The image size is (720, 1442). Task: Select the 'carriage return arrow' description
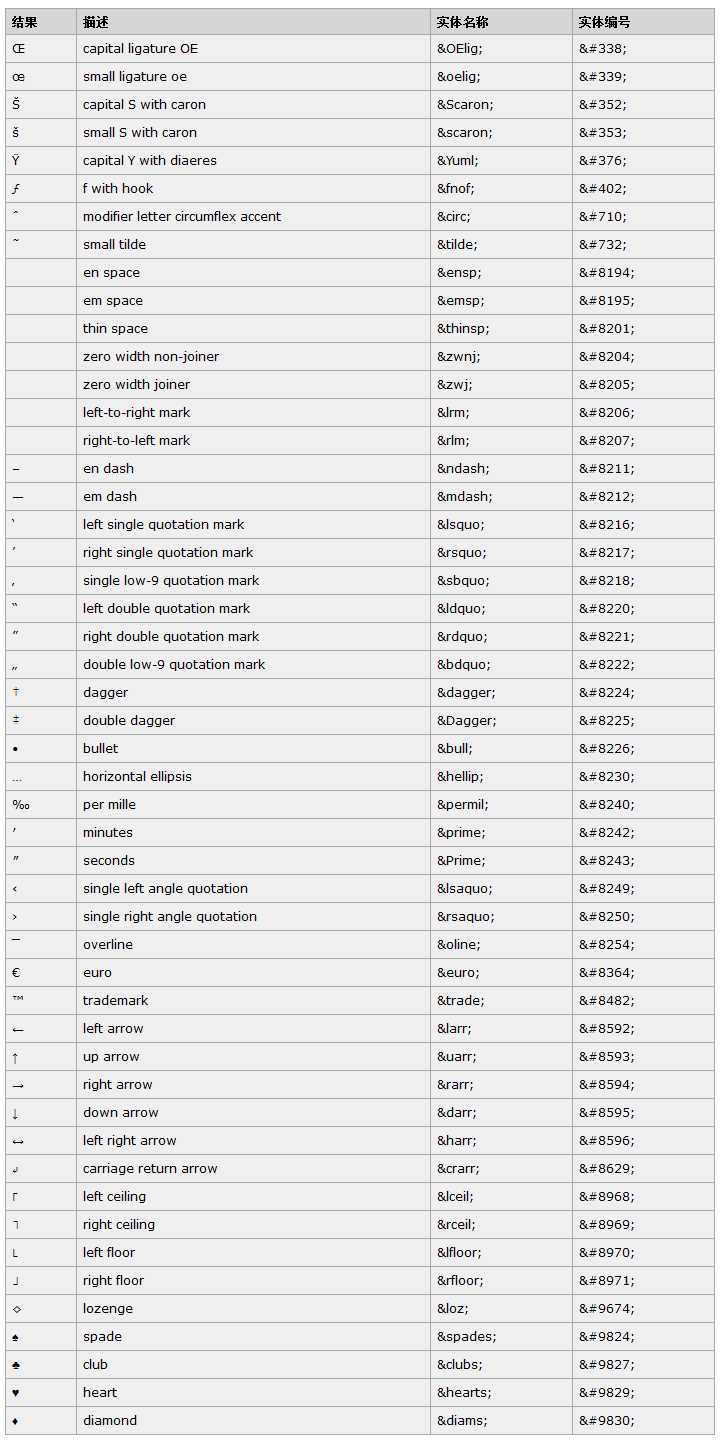pyautogui.click(x=150, y=1169)
